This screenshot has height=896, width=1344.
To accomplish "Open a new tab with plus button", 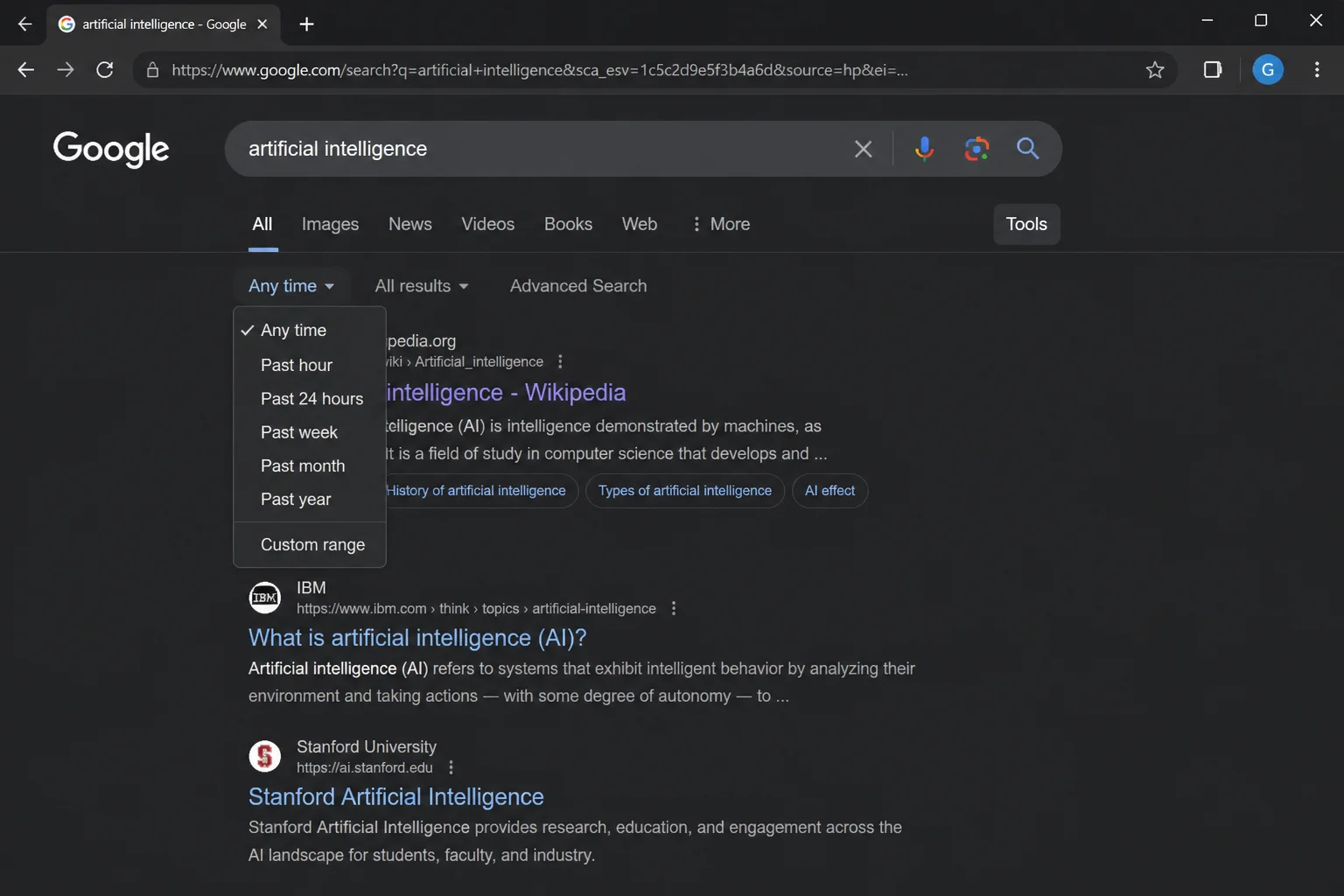I will tap(306, 24).
